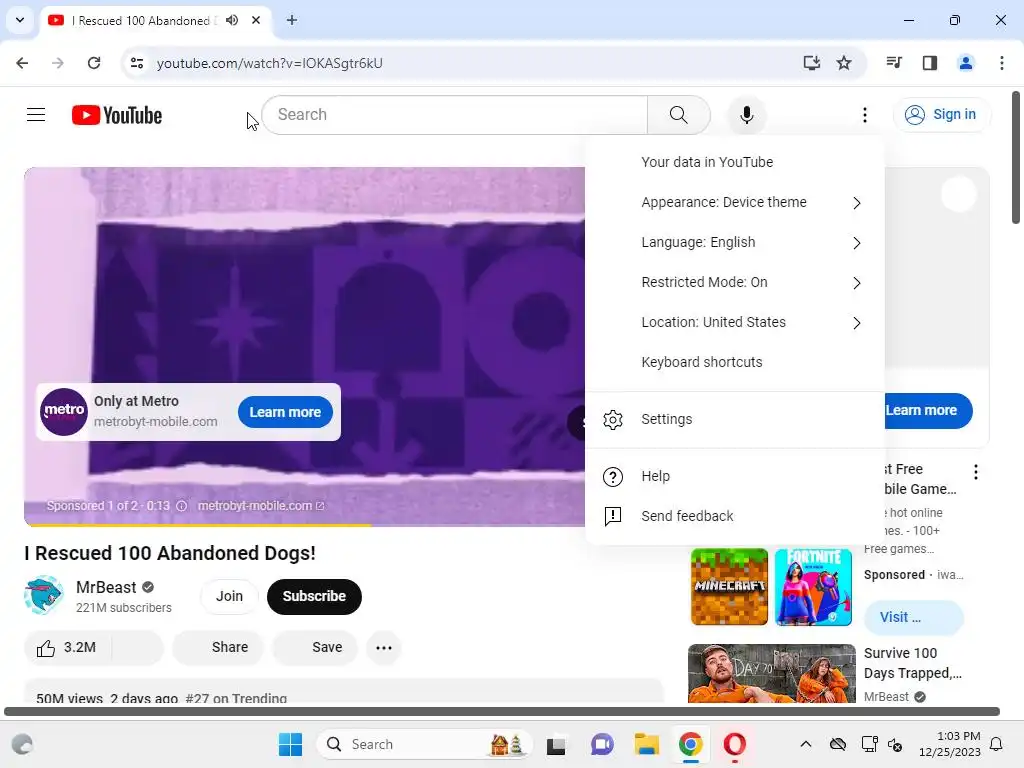The image size is (1024, 768).
Task: Open Chrome profile avatar
Action: 965,63
